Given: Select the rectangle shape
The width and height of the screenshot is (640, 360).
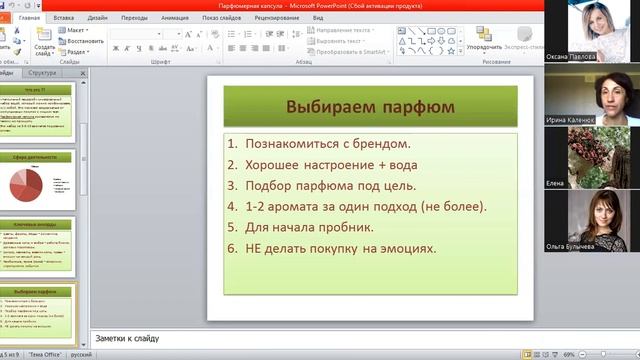Looking at the screenshot, I should click(431, 31).
